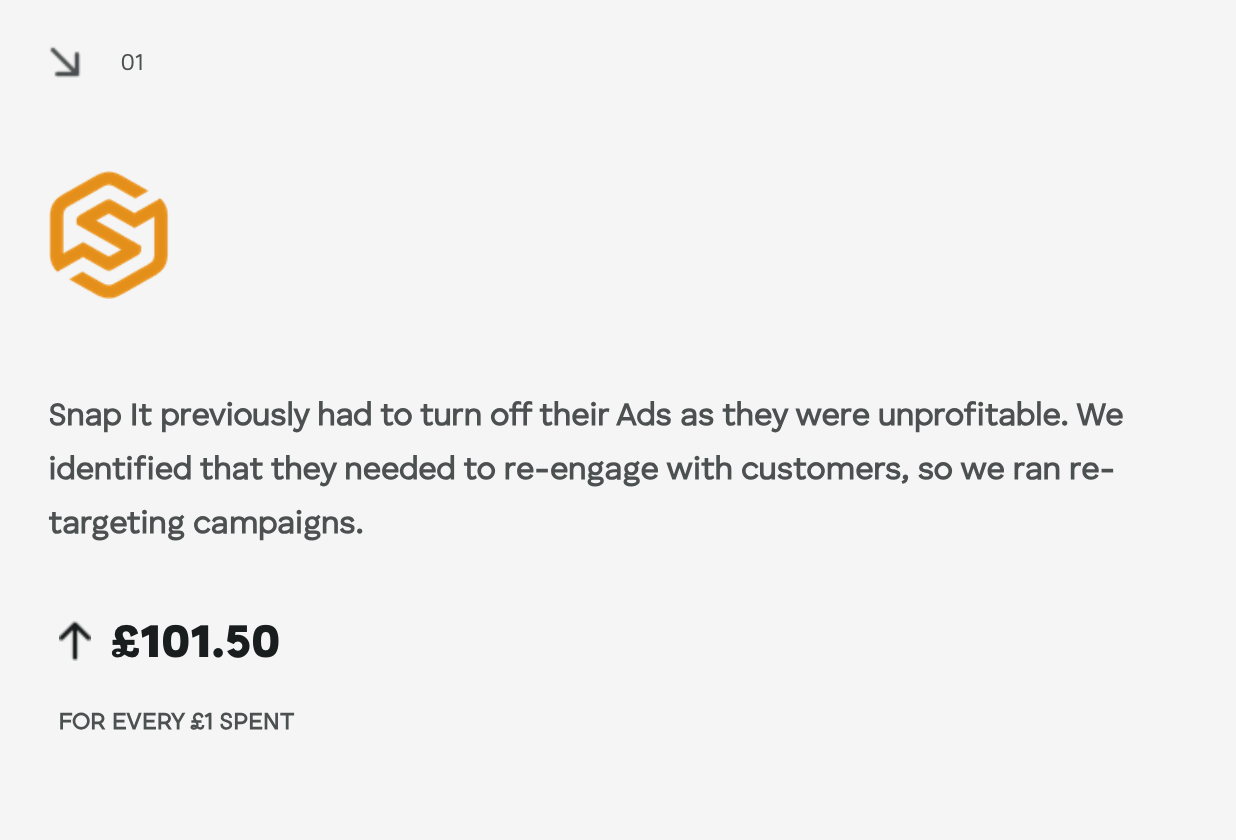The width and height of the screenshot is (1236, 840).
Task: Click the word 'customers,' in the second line
Action: pos(825,468)
